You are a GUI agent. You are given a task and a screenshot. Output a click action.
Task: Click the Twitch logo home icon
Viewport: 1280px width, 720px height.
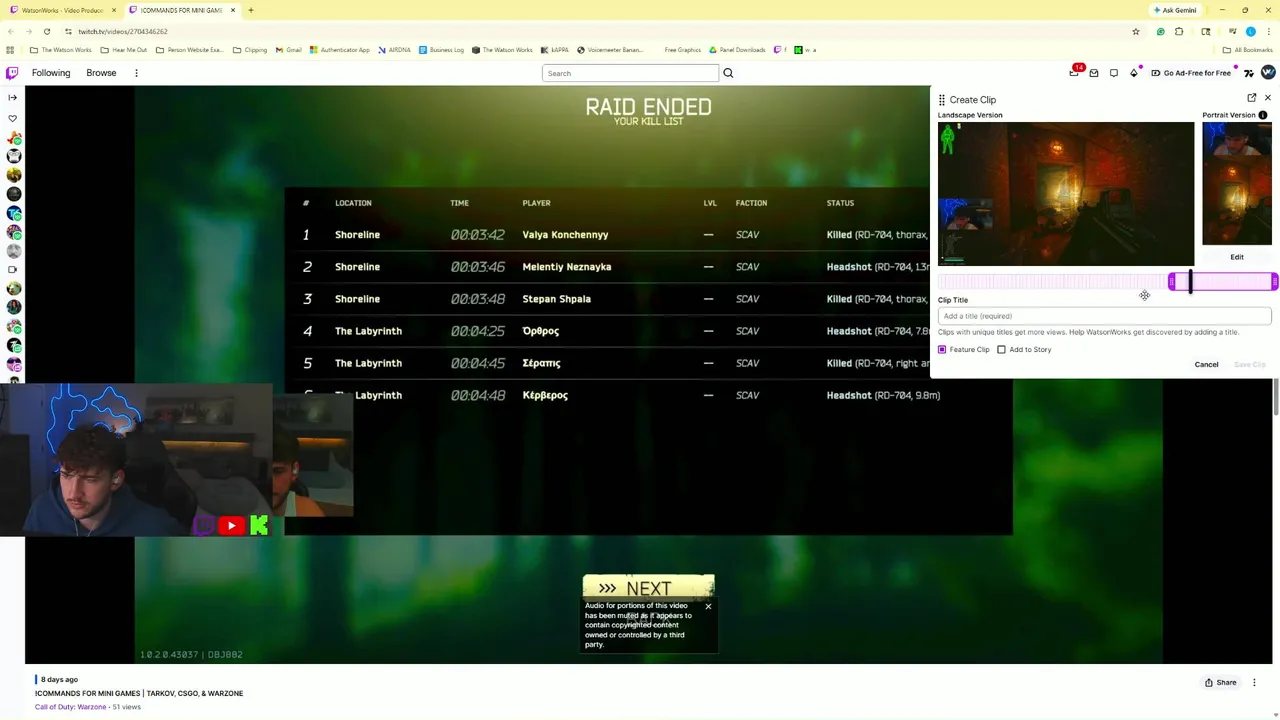point(12,73)
